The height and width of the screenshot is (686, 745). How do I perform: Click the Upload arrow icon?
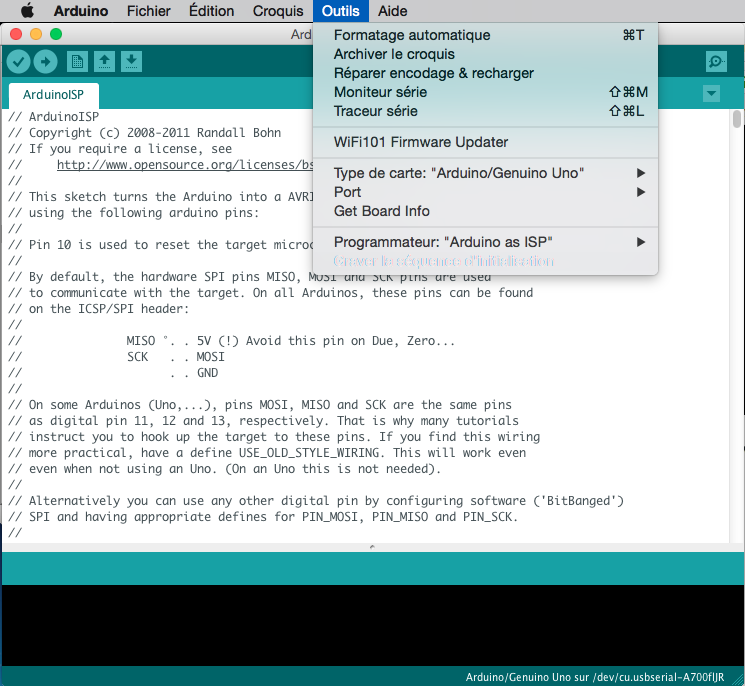point(46,62)
